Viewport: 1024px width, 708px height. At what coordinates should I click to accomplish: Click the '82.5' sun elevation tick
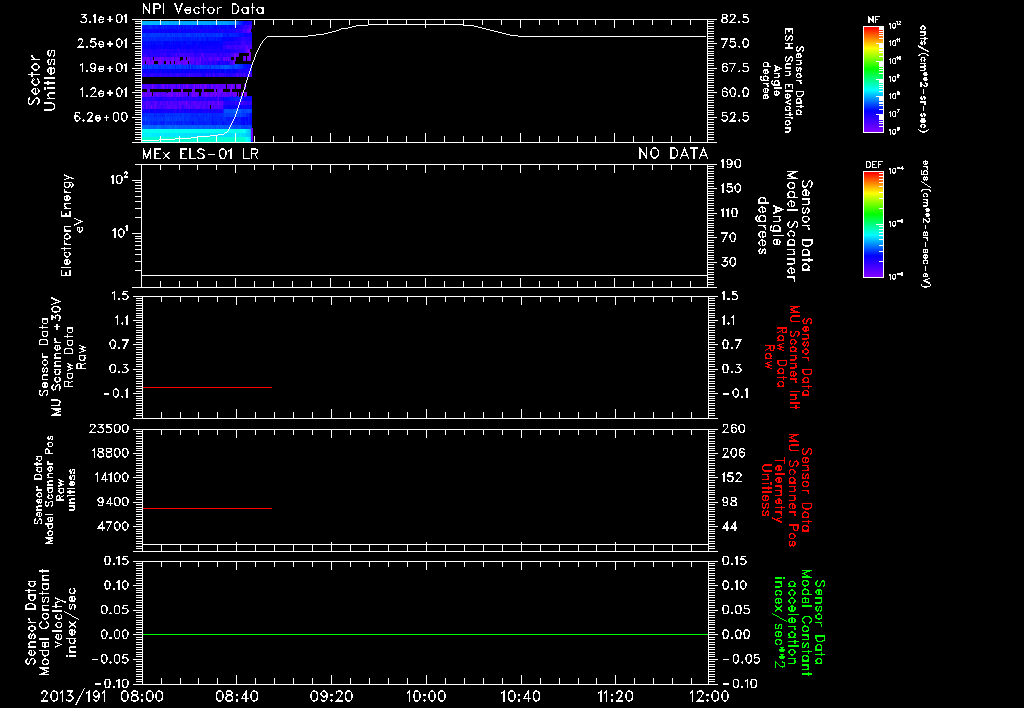coord(735,18)
